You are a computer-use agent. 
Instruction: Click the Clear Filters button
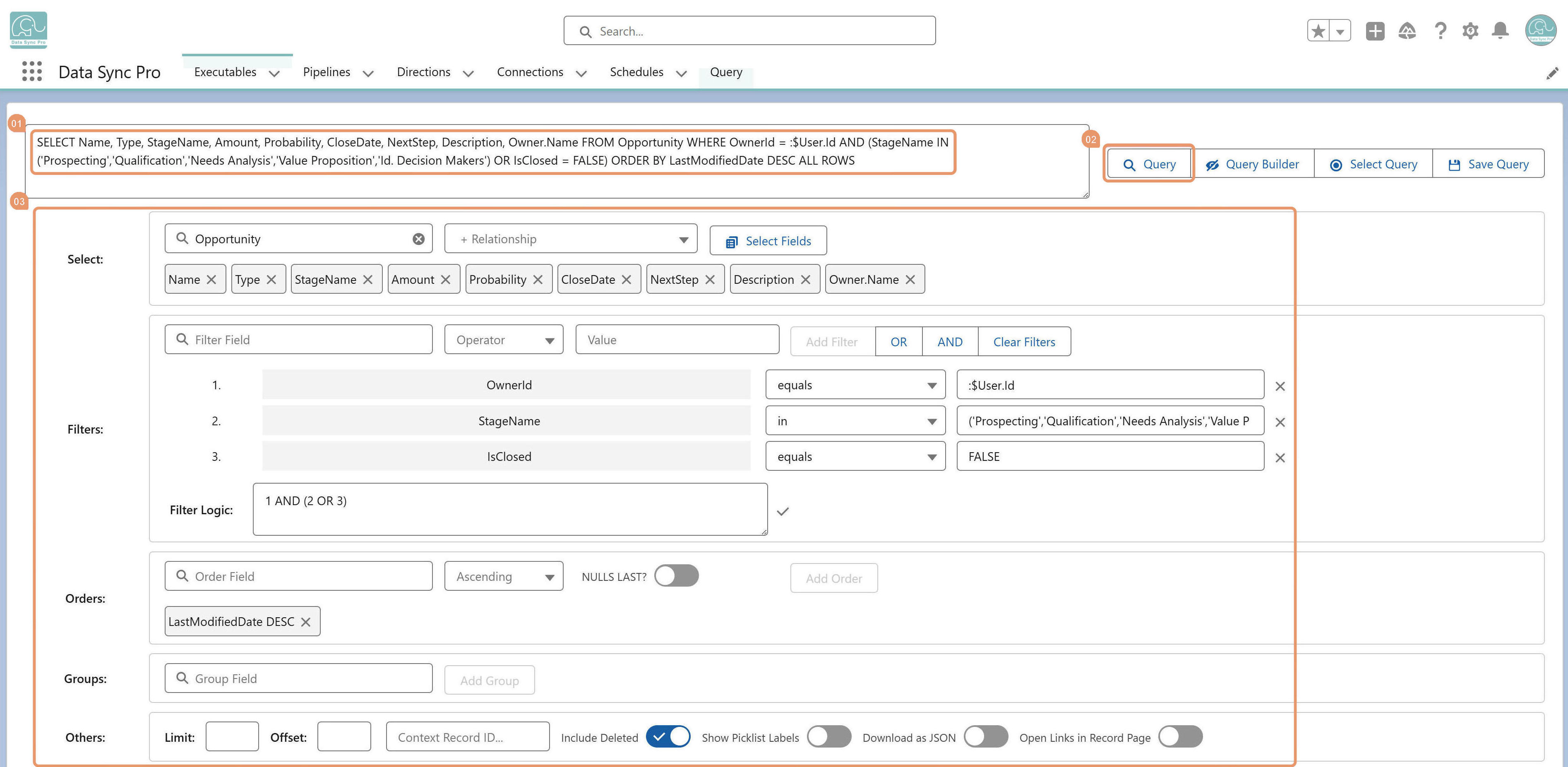click(1024, 341)
